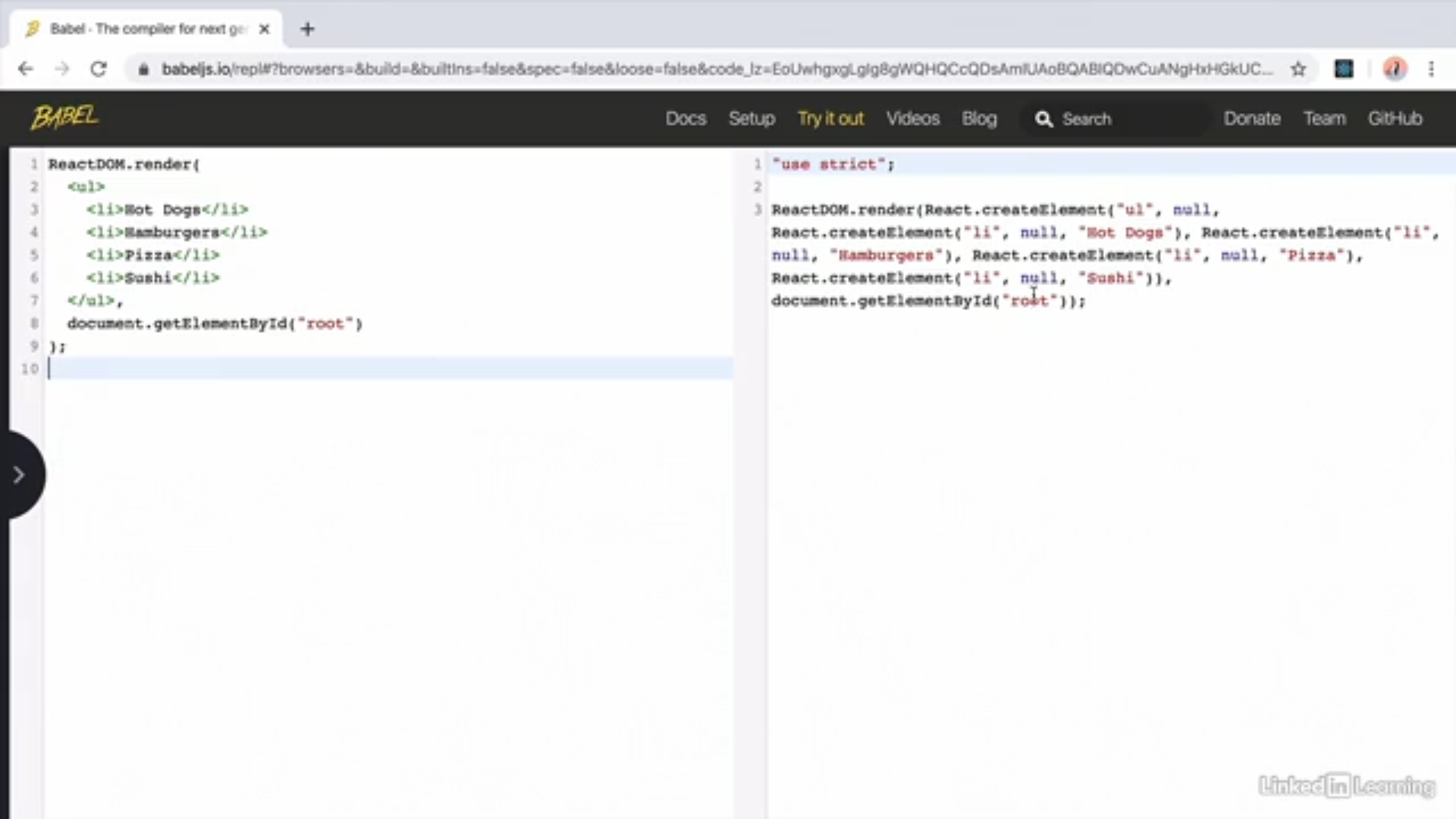Image resolution: width=1456 pixels, height=819 pixels.
Task: Bookmark this page with the star icon
Action: tap(1298, 69)
